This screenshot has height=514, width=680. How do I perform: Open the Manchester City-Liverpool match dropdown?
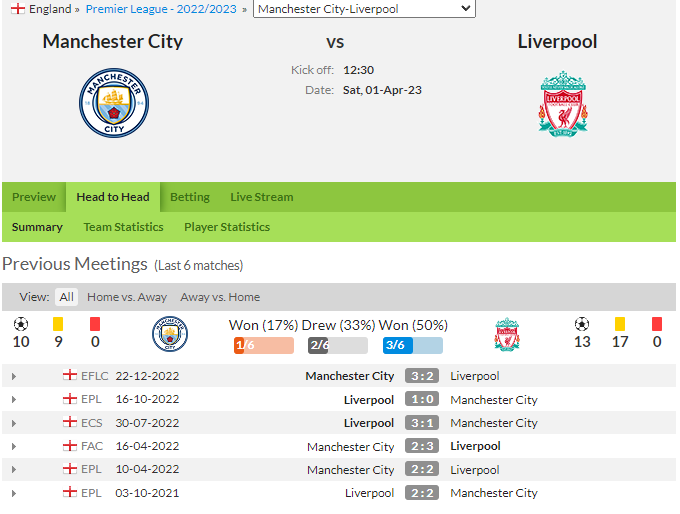point(364,9)
